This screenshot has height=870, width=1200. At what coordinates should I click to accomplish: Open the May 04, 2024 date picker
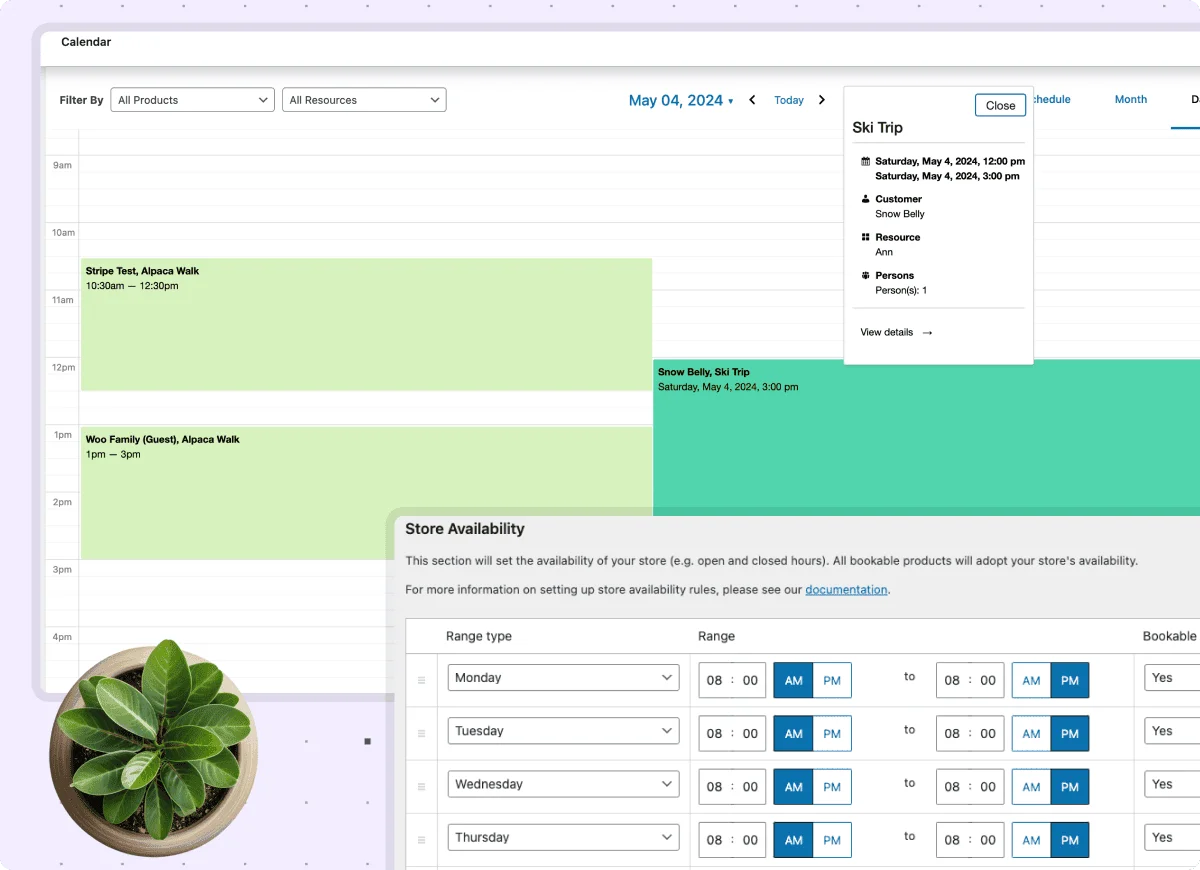(x=680, y=100)
